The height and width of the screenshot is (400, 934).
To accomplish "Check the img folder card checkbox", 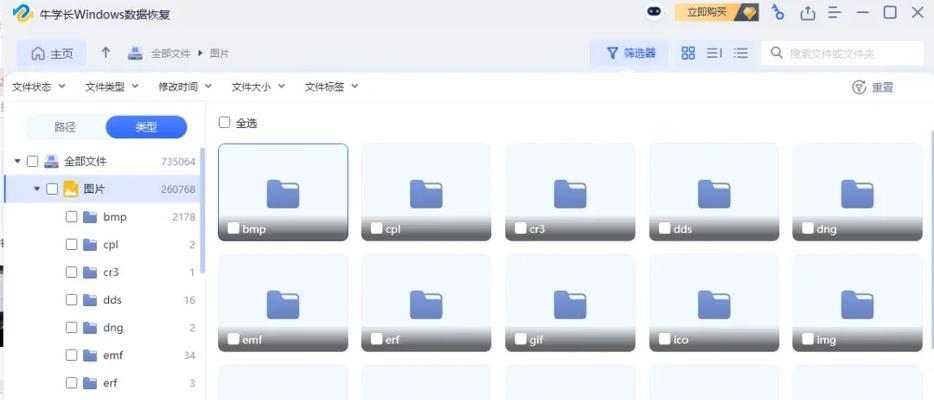I will [808, 339].
